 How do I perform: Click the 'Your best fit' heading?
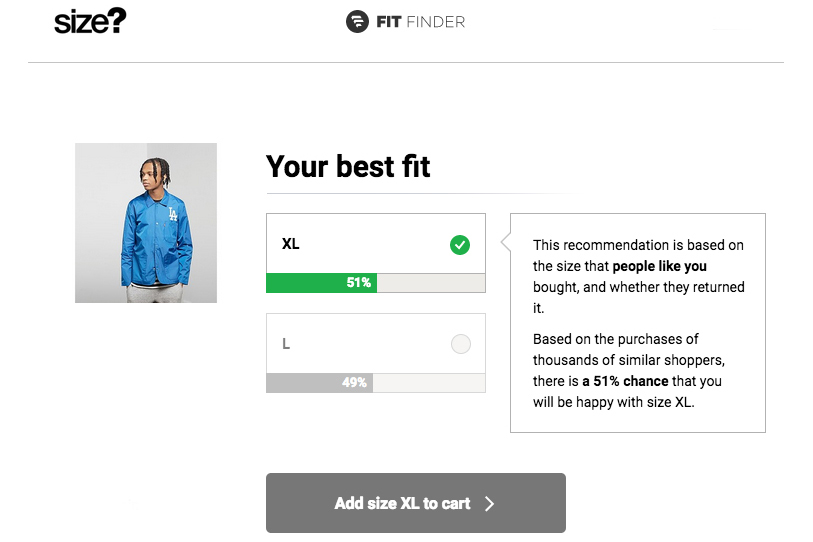348,166
